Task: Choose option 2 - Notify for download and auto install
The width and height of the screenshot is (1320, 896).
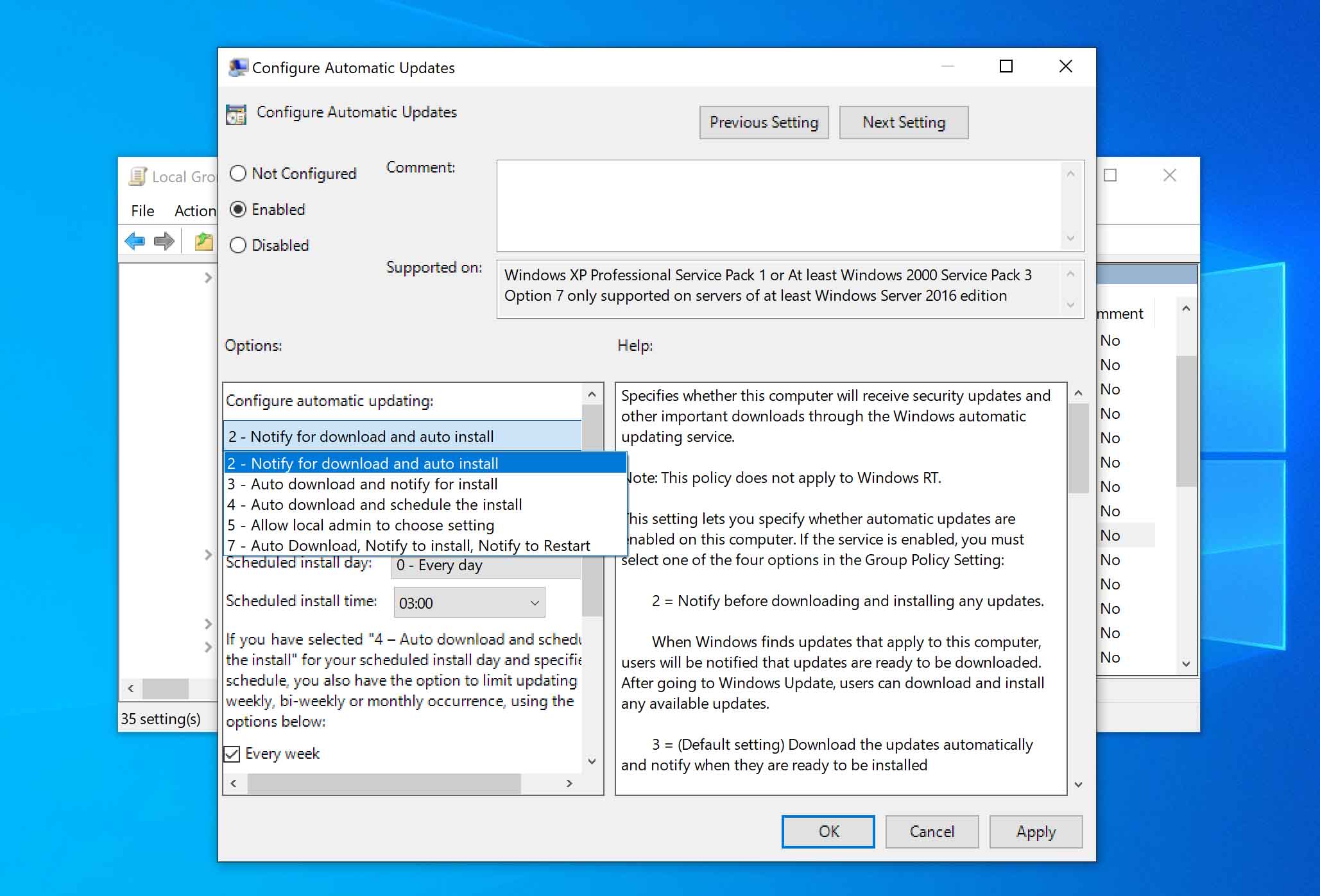Action: pyautogui.click(x=425, y=463)
